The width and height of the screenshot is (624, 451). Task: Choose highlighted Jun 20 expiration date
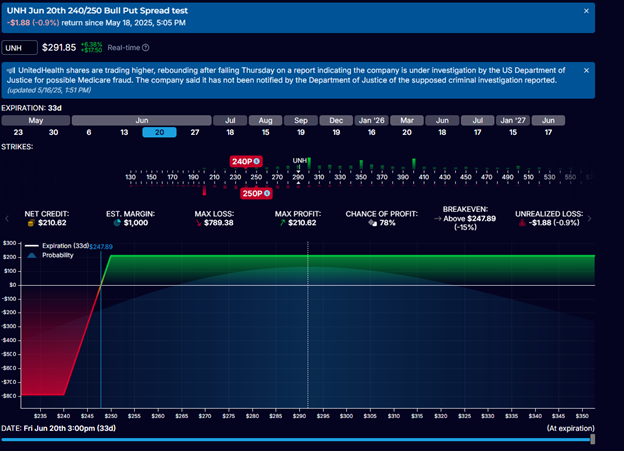click(x=159, y=133)
